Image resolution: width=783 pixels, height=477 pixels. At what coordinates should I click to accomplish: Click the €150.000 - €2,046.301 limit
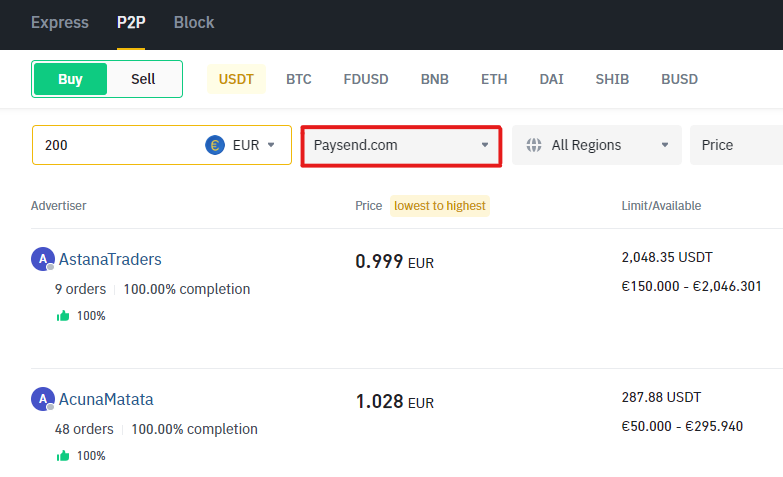click(x=691, y=286)
